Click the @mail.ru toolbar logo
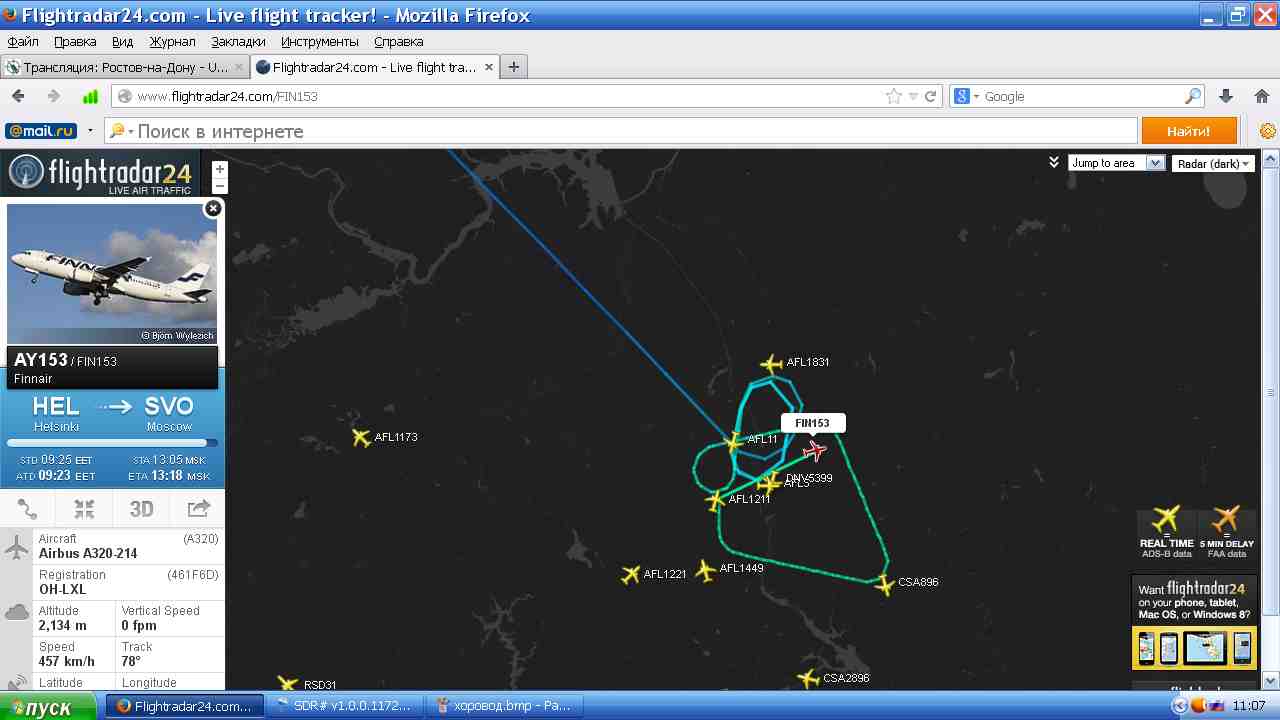Image resolution: width=1280 pixels, height=720 pixels. 41,131
